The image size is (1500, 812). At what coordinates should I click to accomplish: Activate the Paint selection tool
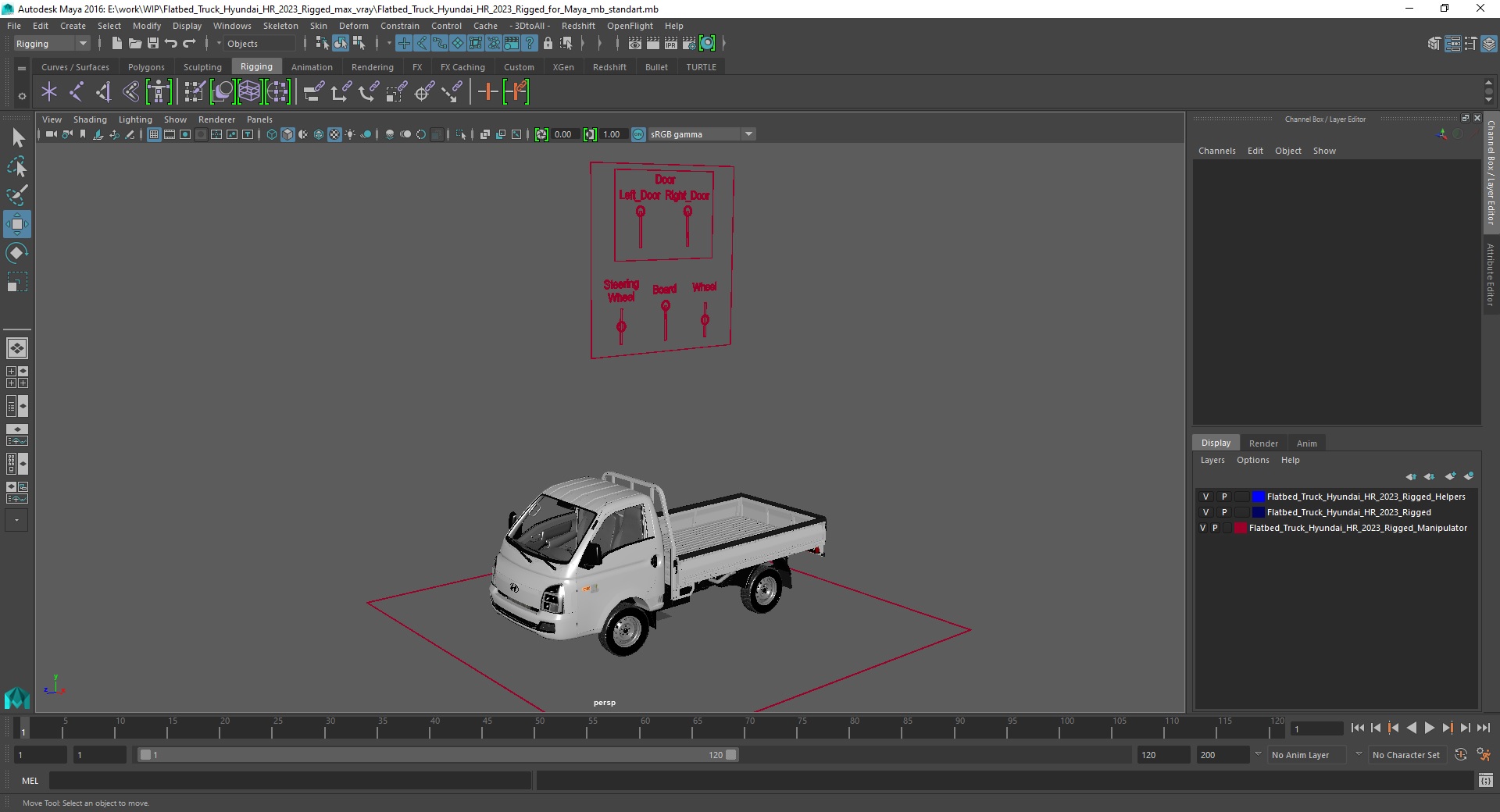point(17,195)
